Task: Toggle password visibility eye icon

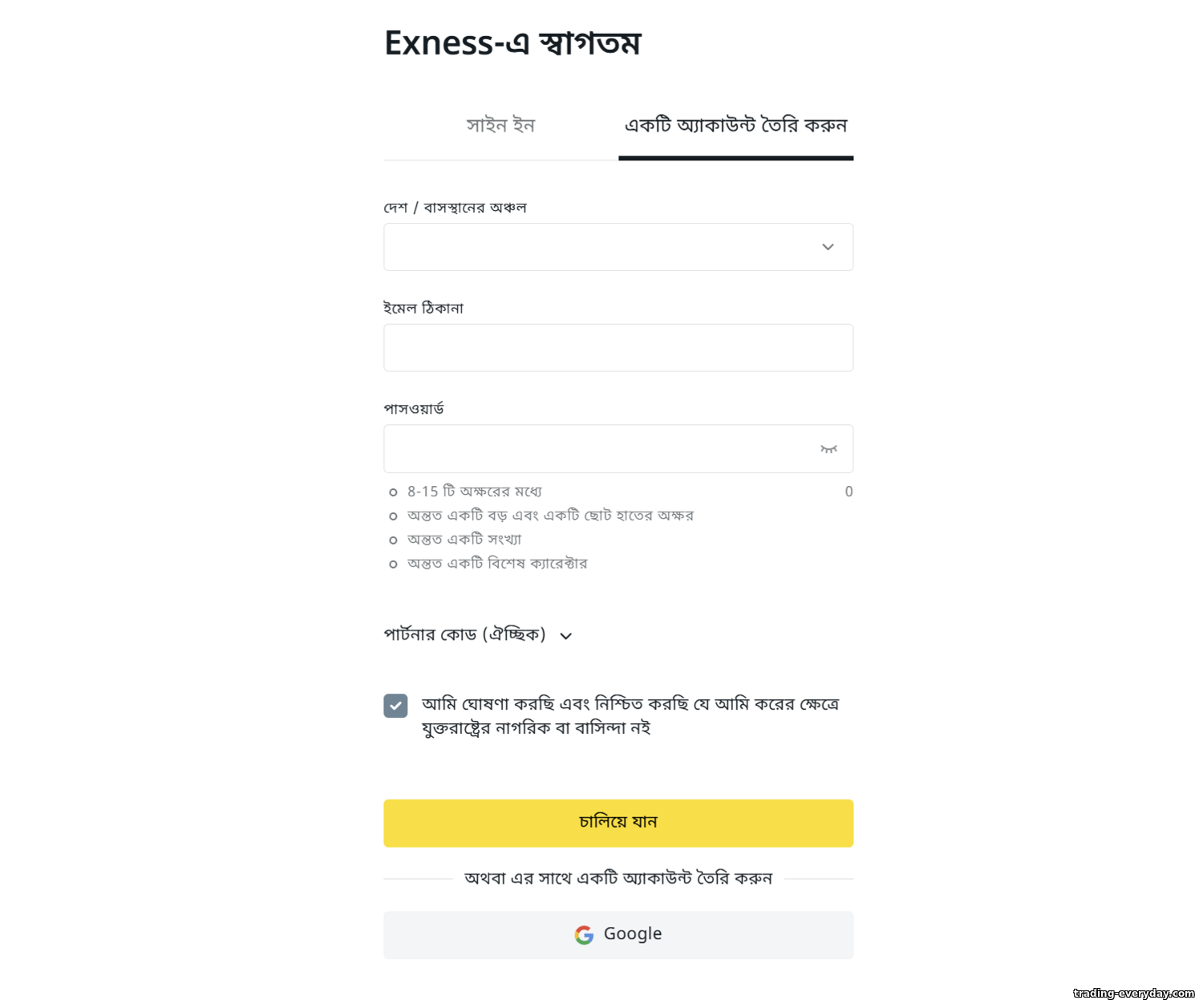Action: tap(828, 449)
